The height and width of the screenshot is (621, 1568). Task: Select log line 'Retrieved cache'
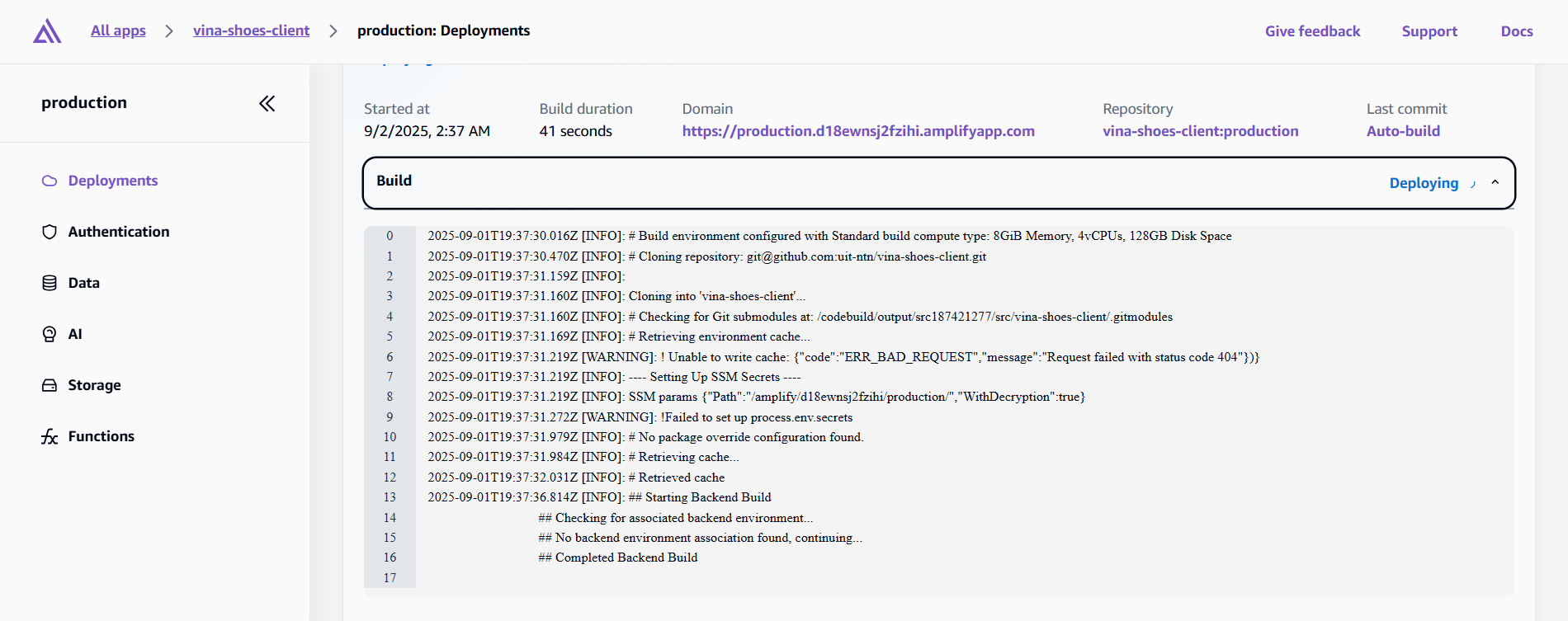[576, 478]
